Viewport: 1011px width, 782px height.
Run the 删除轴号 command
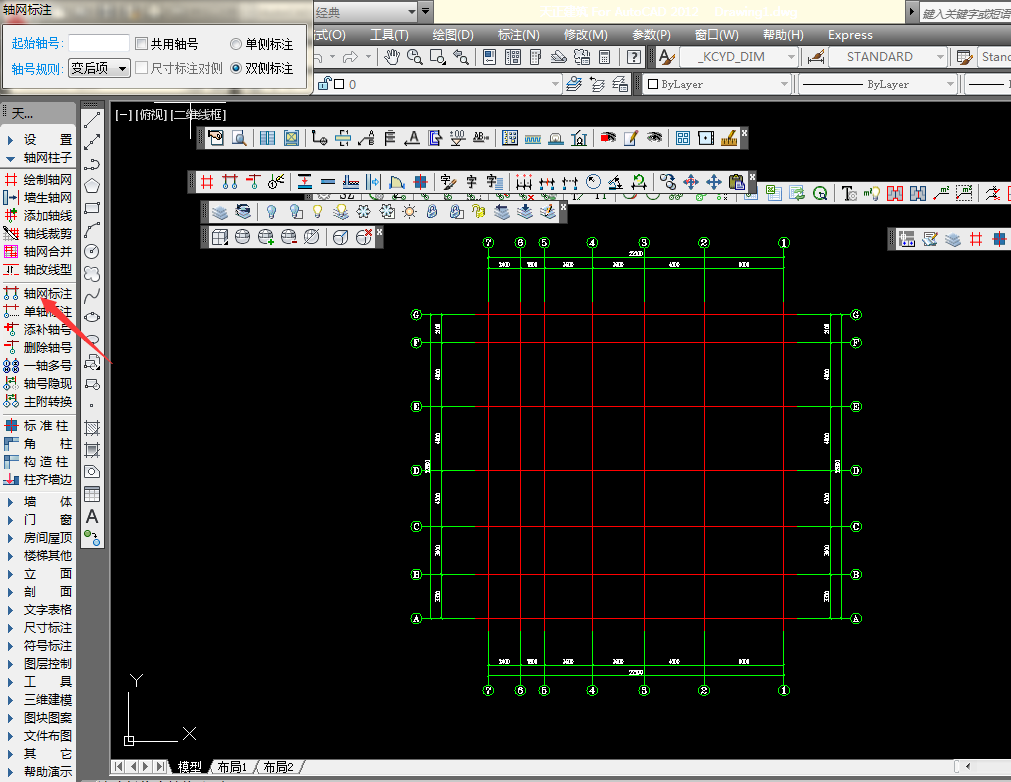38,347
